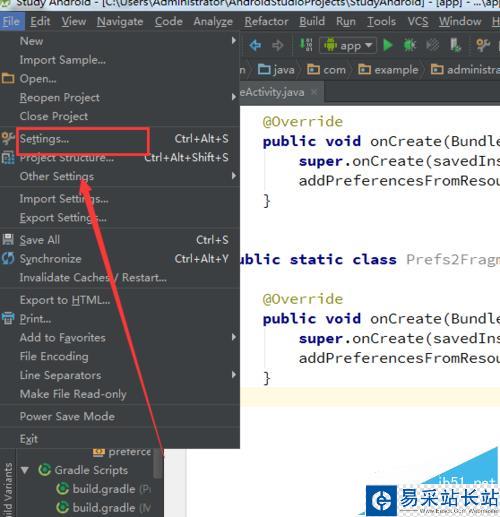Open the VCS menu
Image resolution: width=500 pixels, height=517 pixels.
pyautogui.click(x=418, y=22)
